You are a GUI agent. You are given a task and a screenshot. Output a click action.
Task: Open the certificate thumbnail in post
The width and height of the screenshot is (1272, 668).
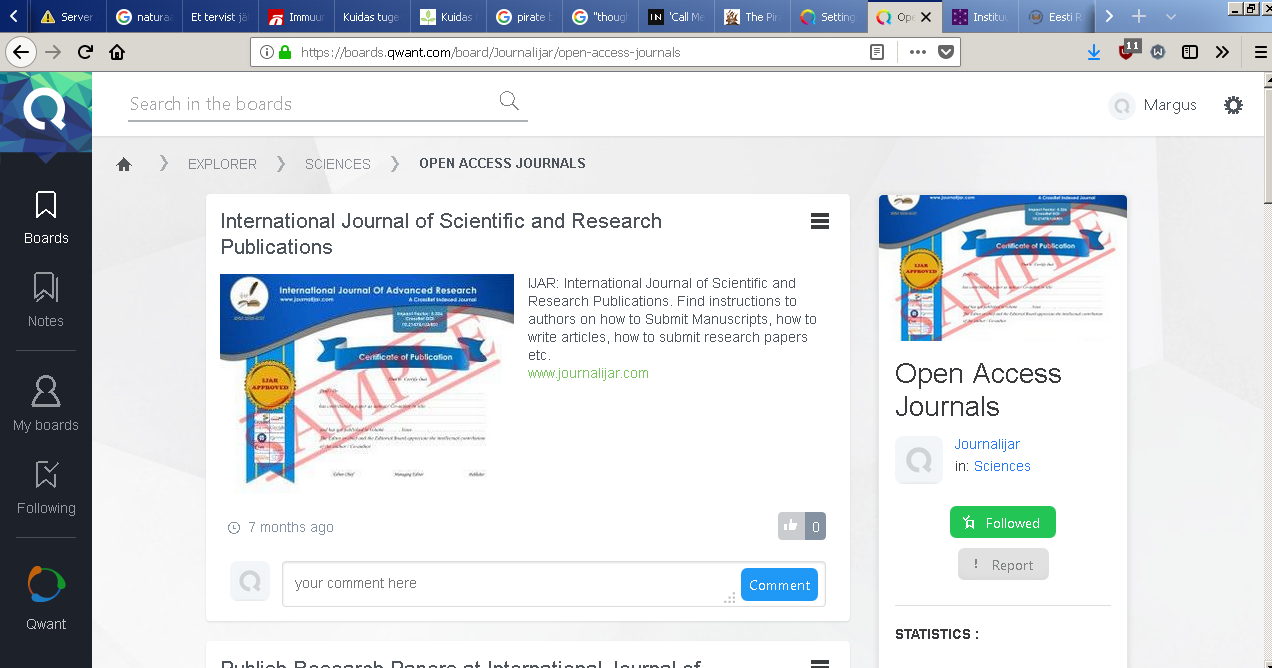[x=367, y=383]
